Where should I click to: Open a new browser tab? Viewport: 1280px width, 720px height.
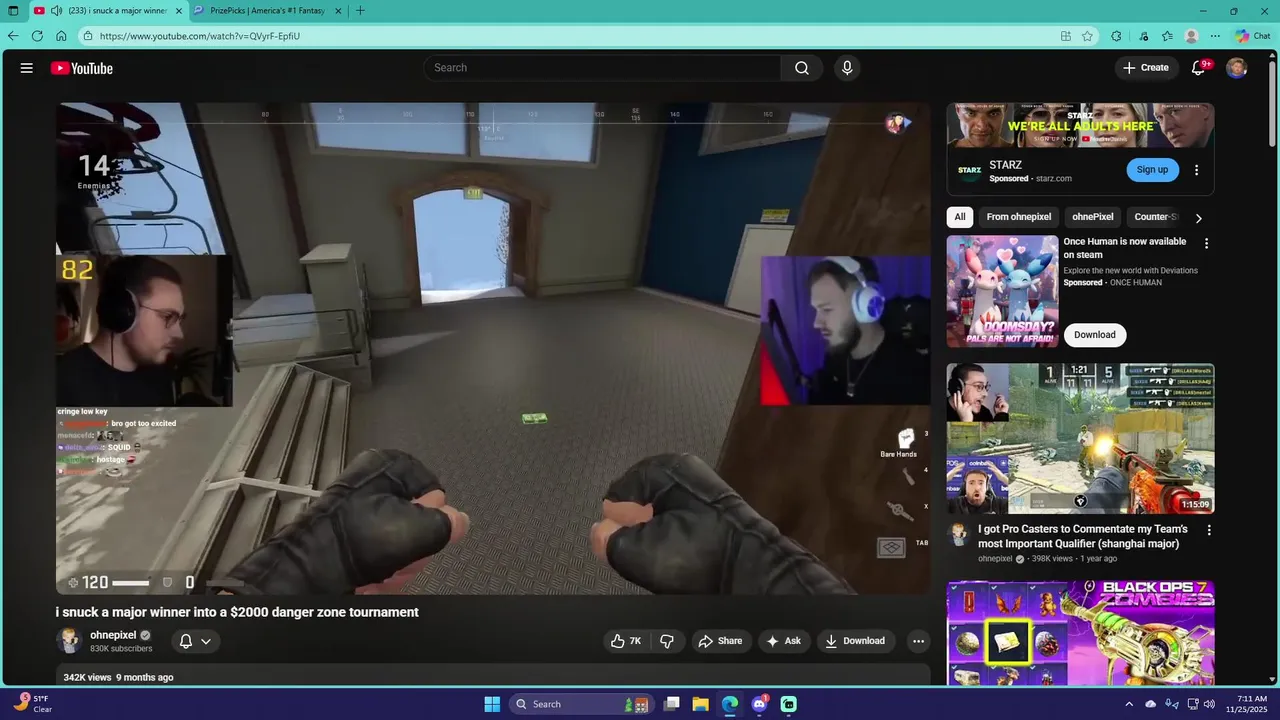coord(360,11)
